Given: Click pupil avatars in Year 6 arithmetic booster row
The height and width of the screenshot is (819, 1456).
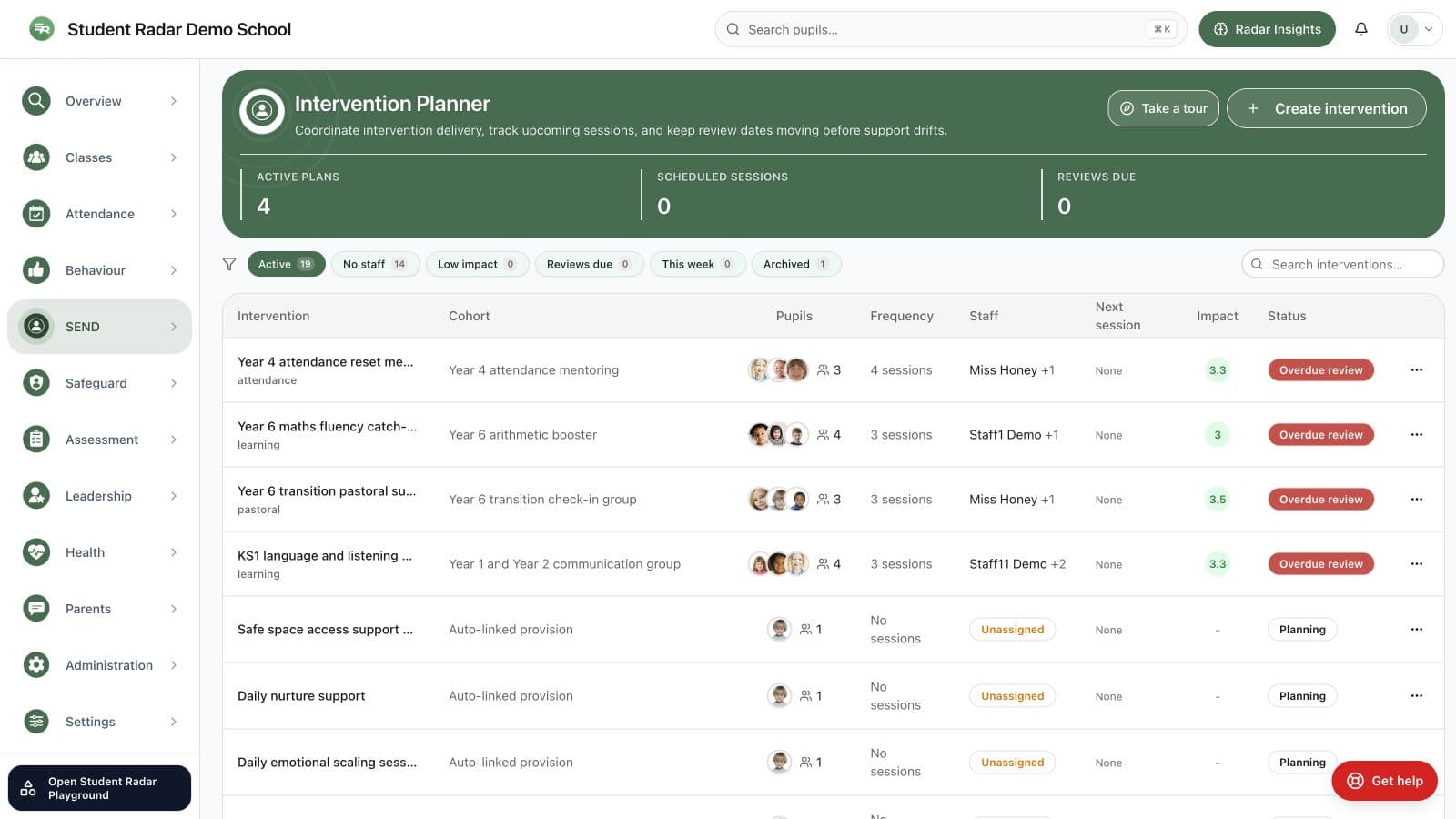Looking at the screenshot, I should (x=778, y=435).
